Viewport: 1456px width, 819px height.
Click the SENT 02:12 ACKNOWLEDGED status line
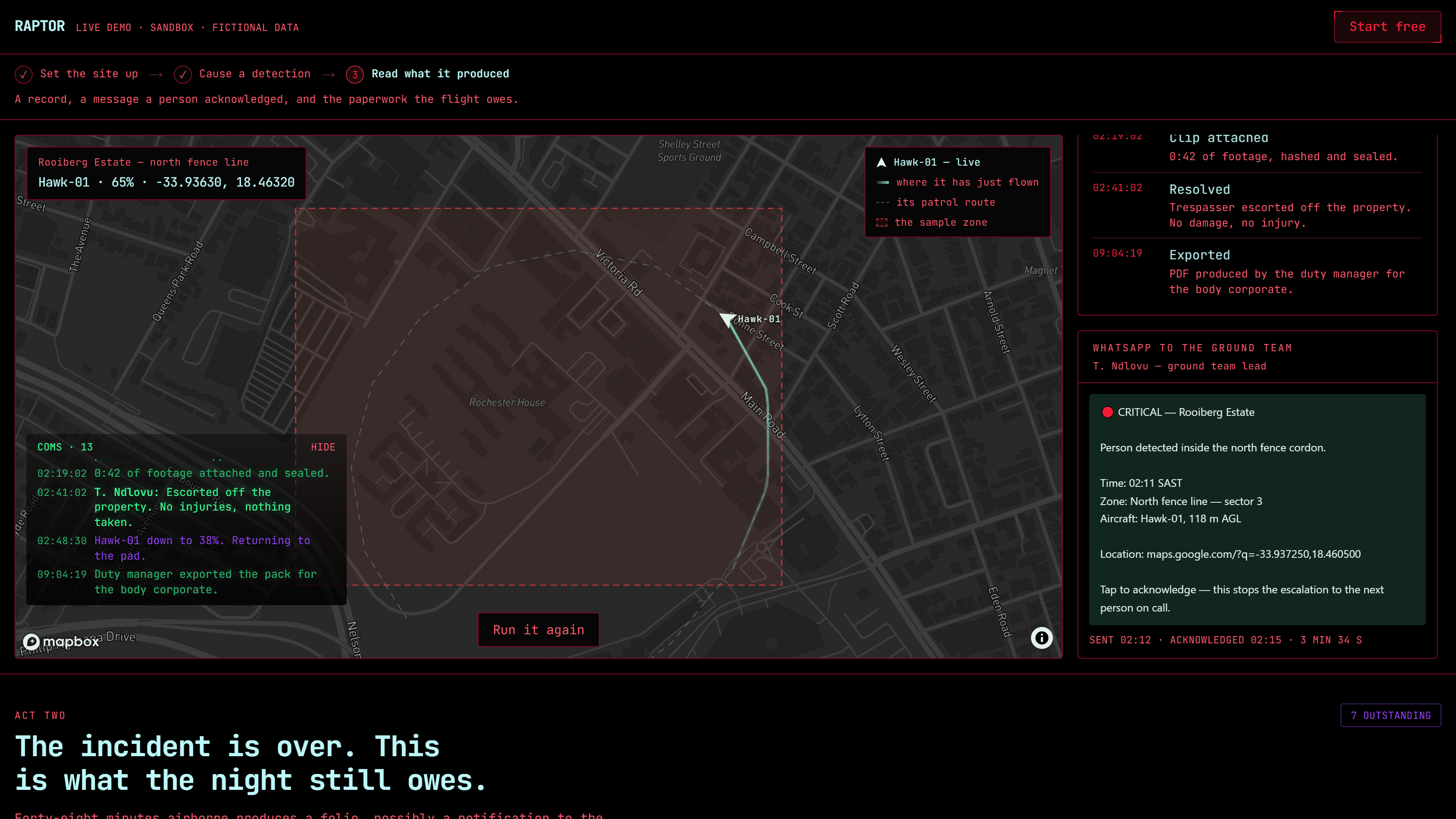[1225, 640]
